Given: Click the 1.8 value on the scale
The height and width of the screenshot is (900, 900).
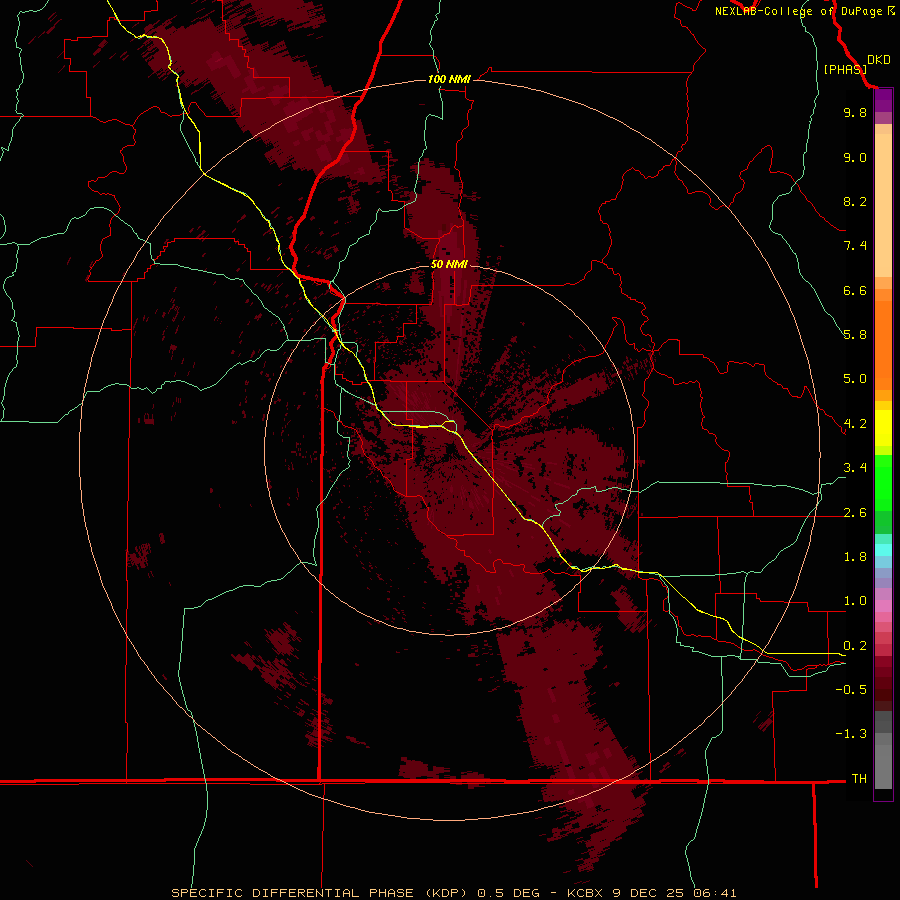Looking at the screenshot, I should [x=855, y=557].
